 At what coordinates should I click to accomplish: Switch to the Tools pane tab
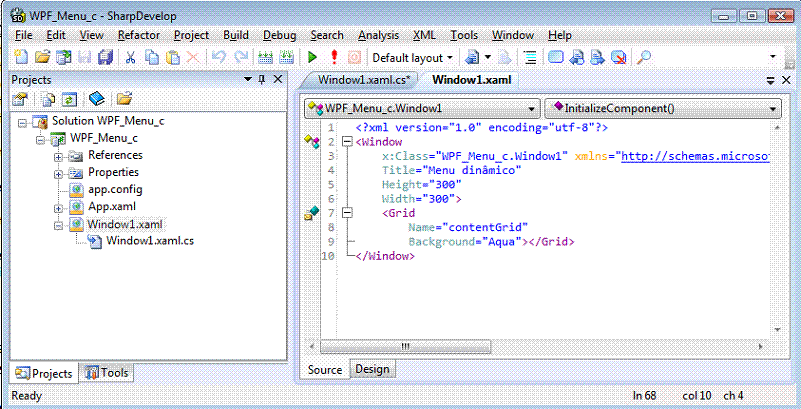coord(107,373)
